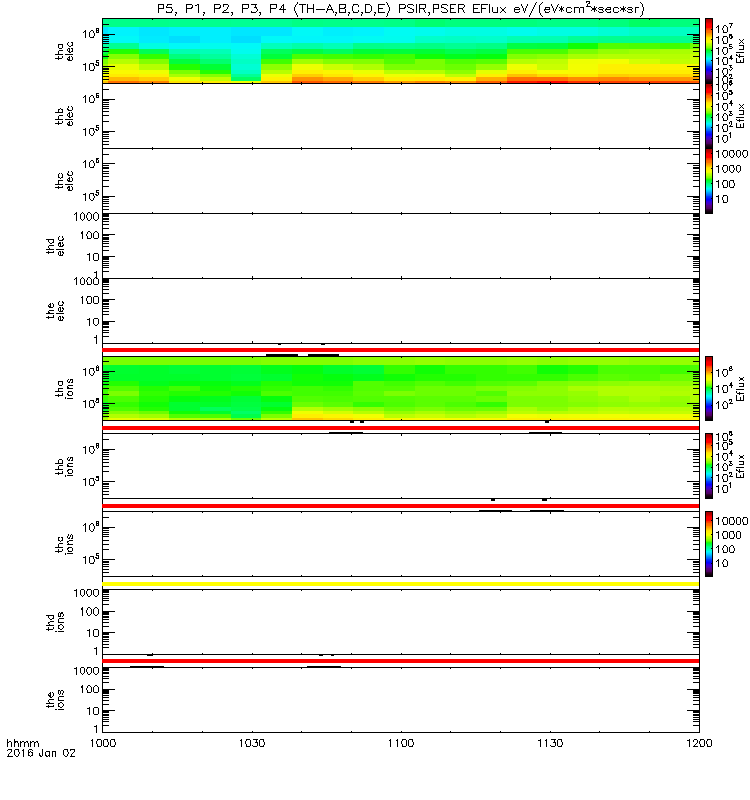
Task: Select the 1030 time axis label
Action: 252,743
